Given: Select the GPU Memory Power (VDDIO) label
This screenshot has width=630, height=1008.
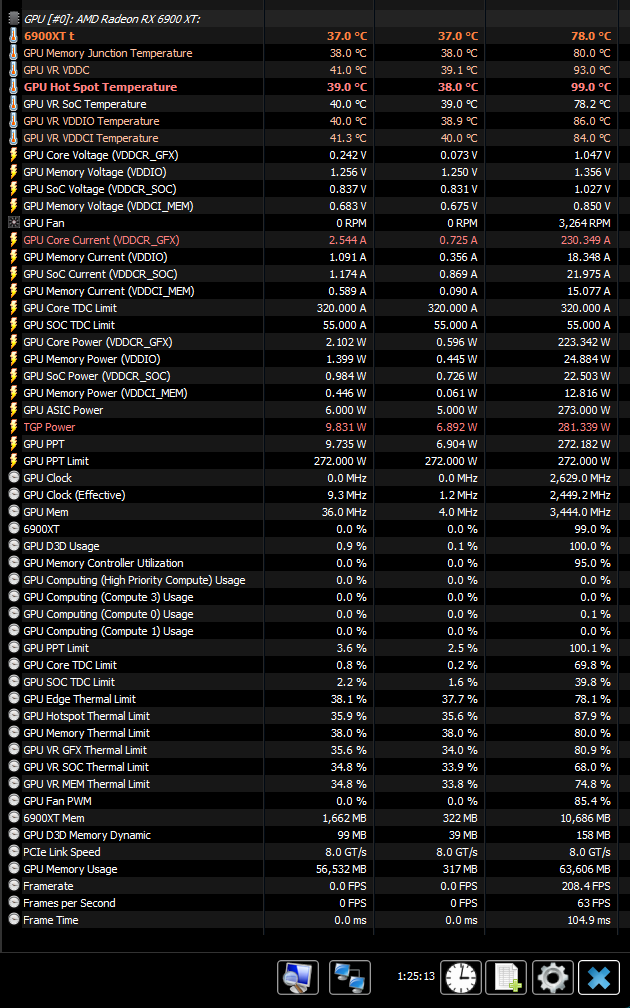Looking at the screenshot, I should tap(92, 359).
